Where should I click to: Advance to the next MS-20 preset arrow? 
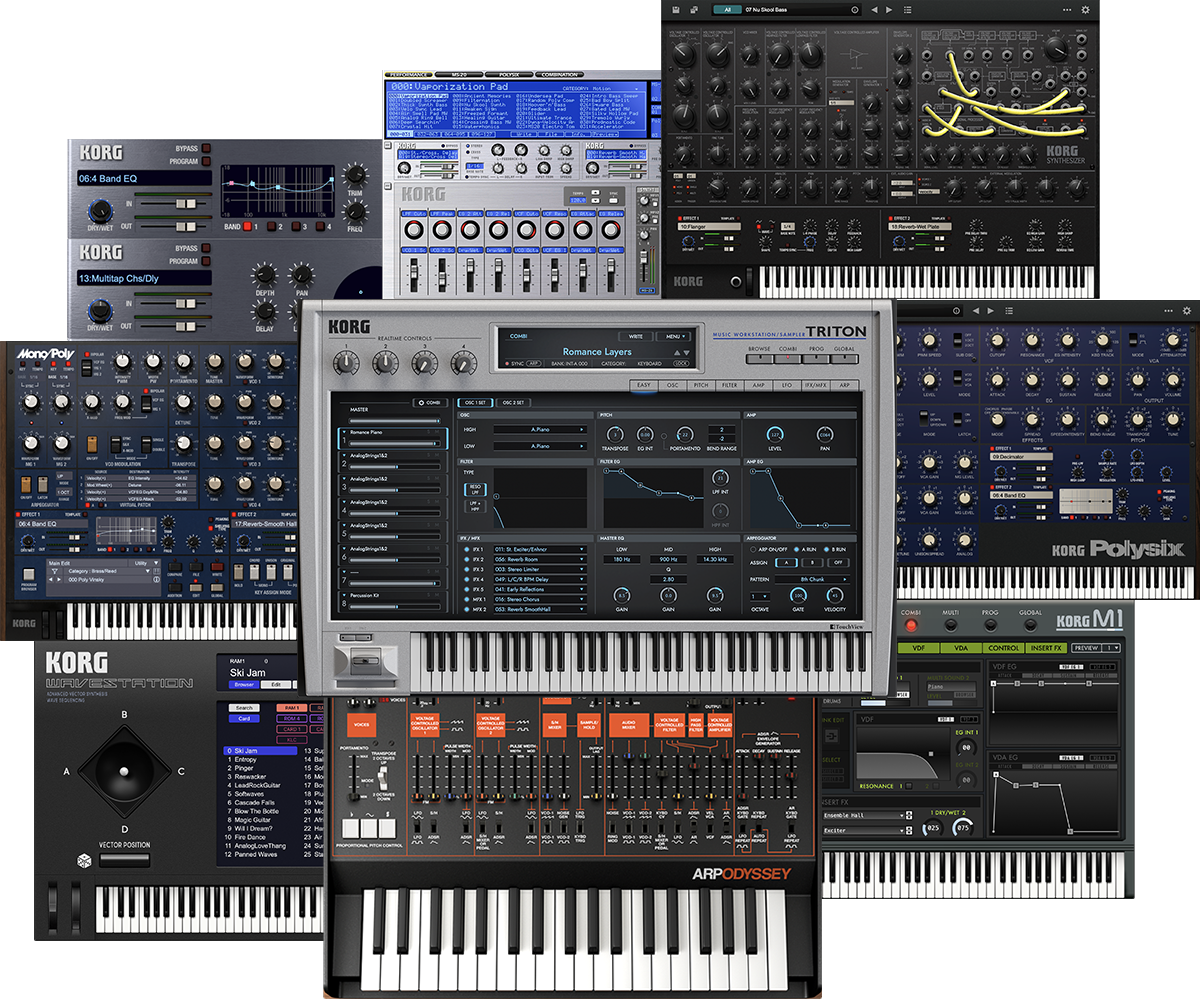coord(889,8)
